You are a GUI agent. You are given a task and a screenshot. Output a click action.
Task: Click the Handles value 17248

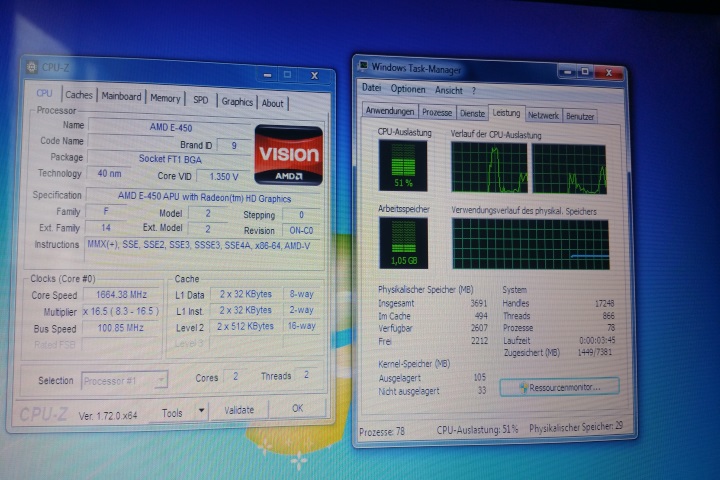(x=604, y=304)
